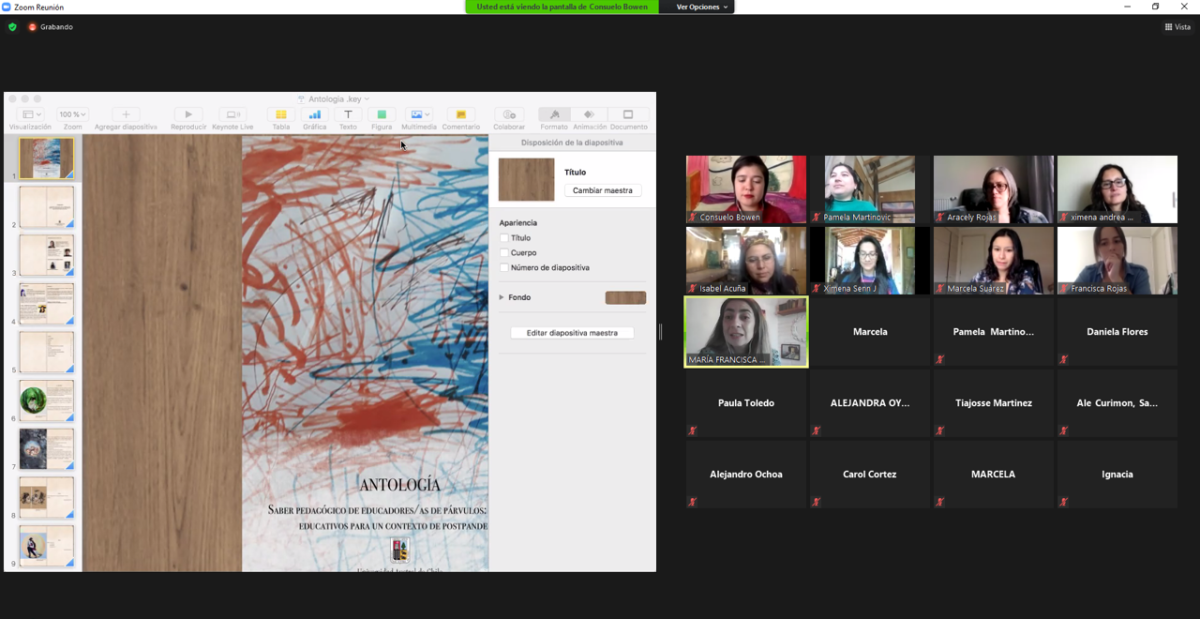Click the green encryption shield icon
The width and height of the screenshot is (1200, 619).
point(12,27)
